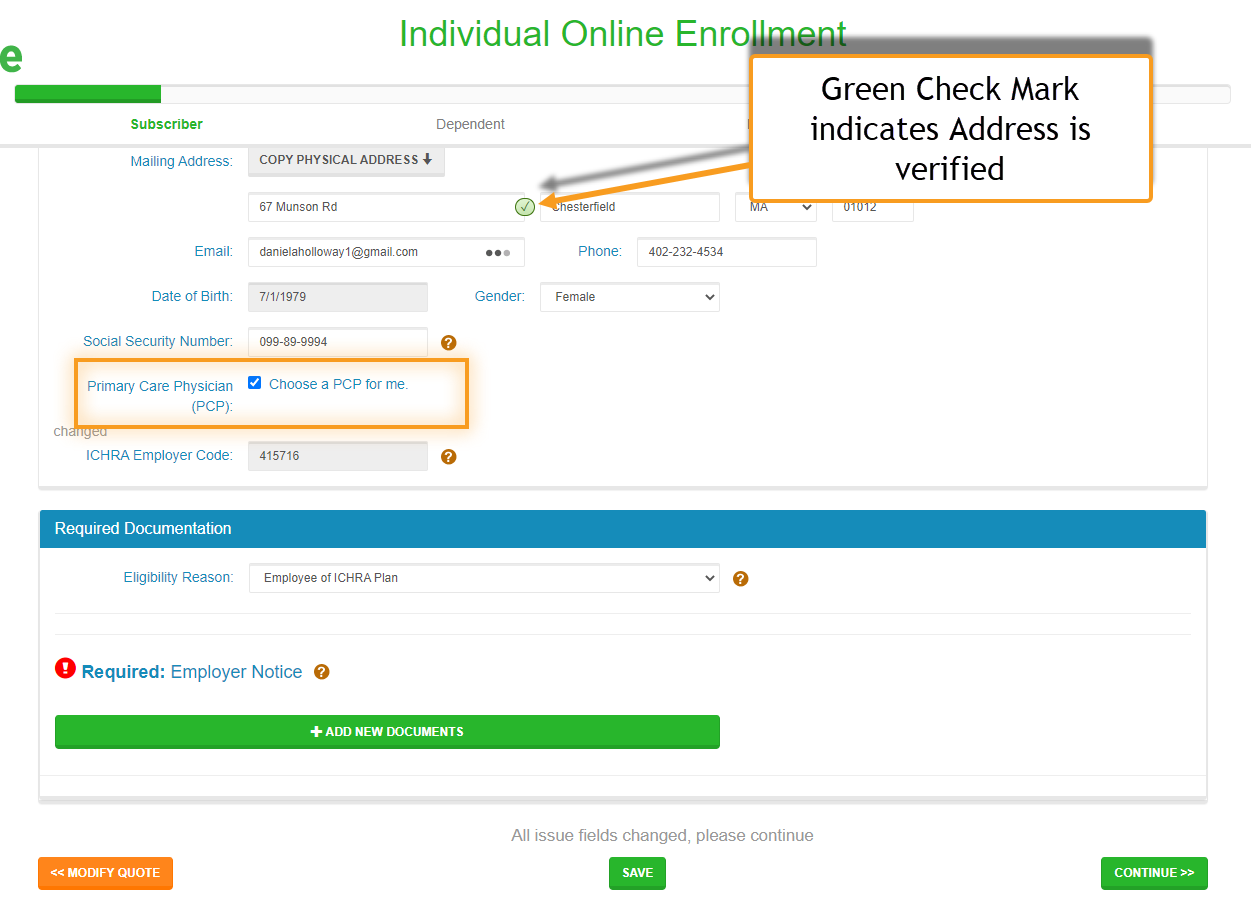
Task: Click help icon next to Social Security Number
Action: [449, 342]
